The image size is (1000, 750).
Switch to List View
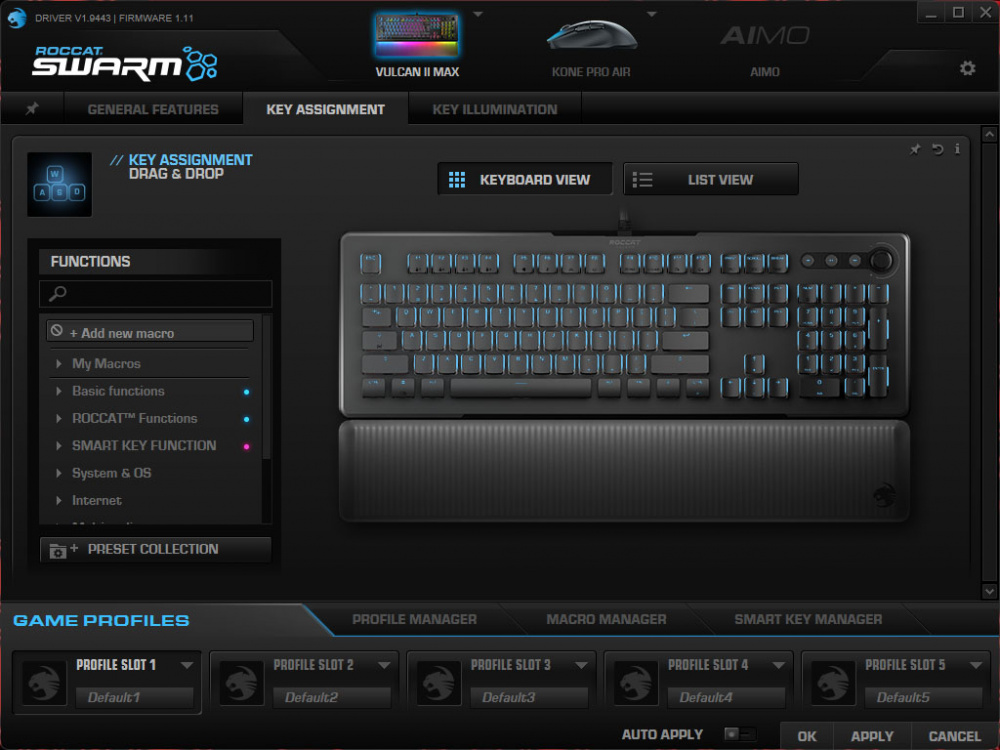(710, 179)
